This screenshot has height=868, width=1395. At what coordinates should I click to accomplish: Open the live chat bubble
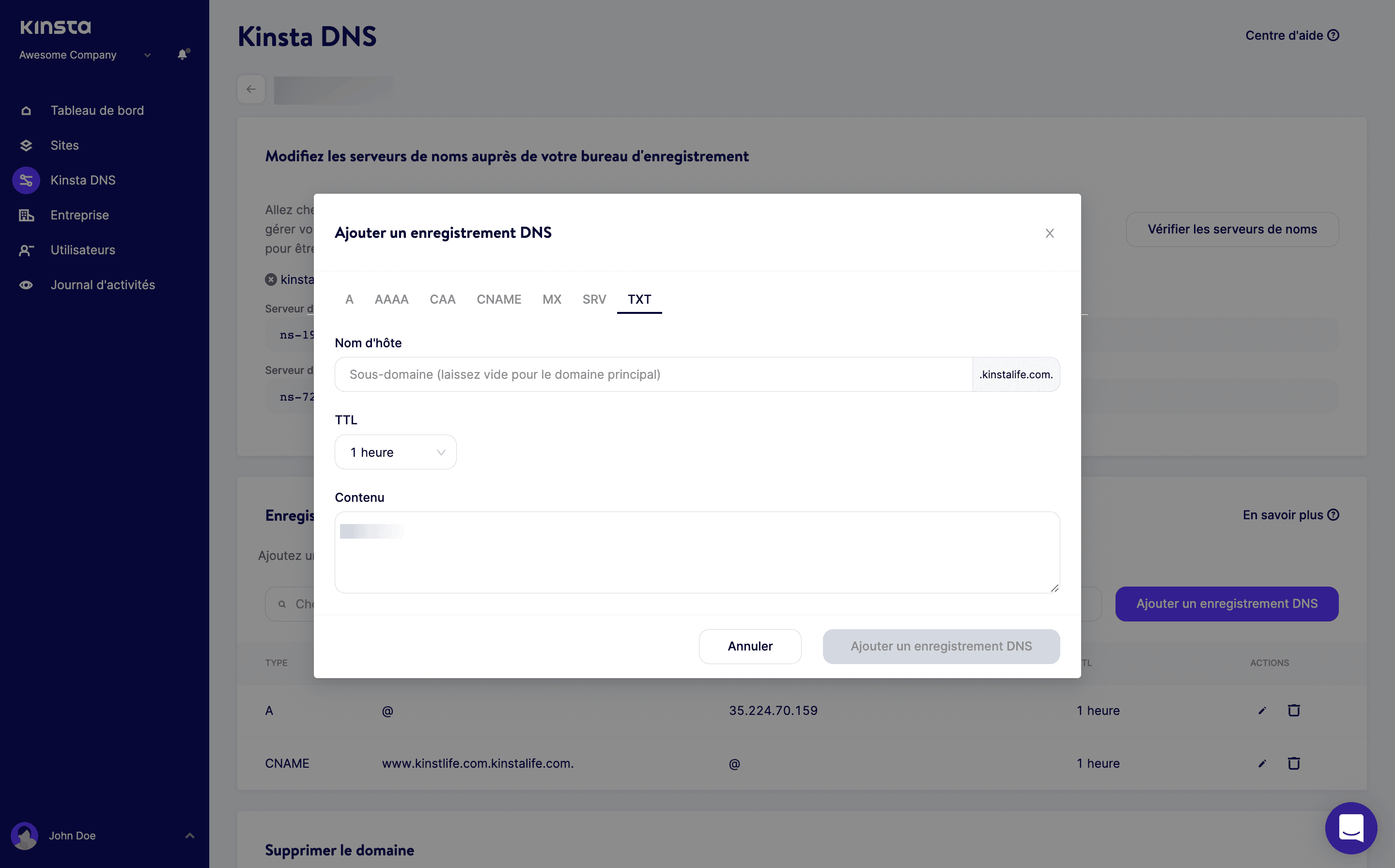pos(1350,828)
